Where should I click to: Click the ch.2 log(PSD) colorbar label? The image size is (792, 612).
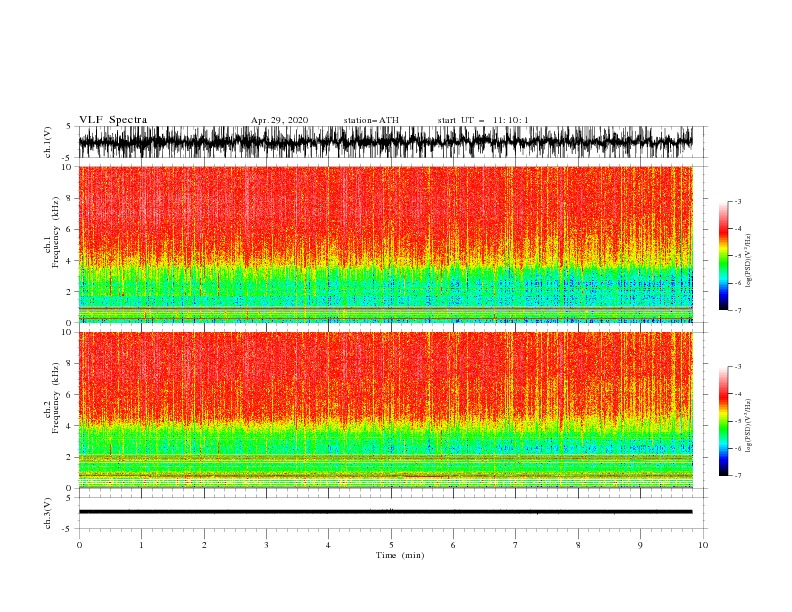tap(749, 426)
